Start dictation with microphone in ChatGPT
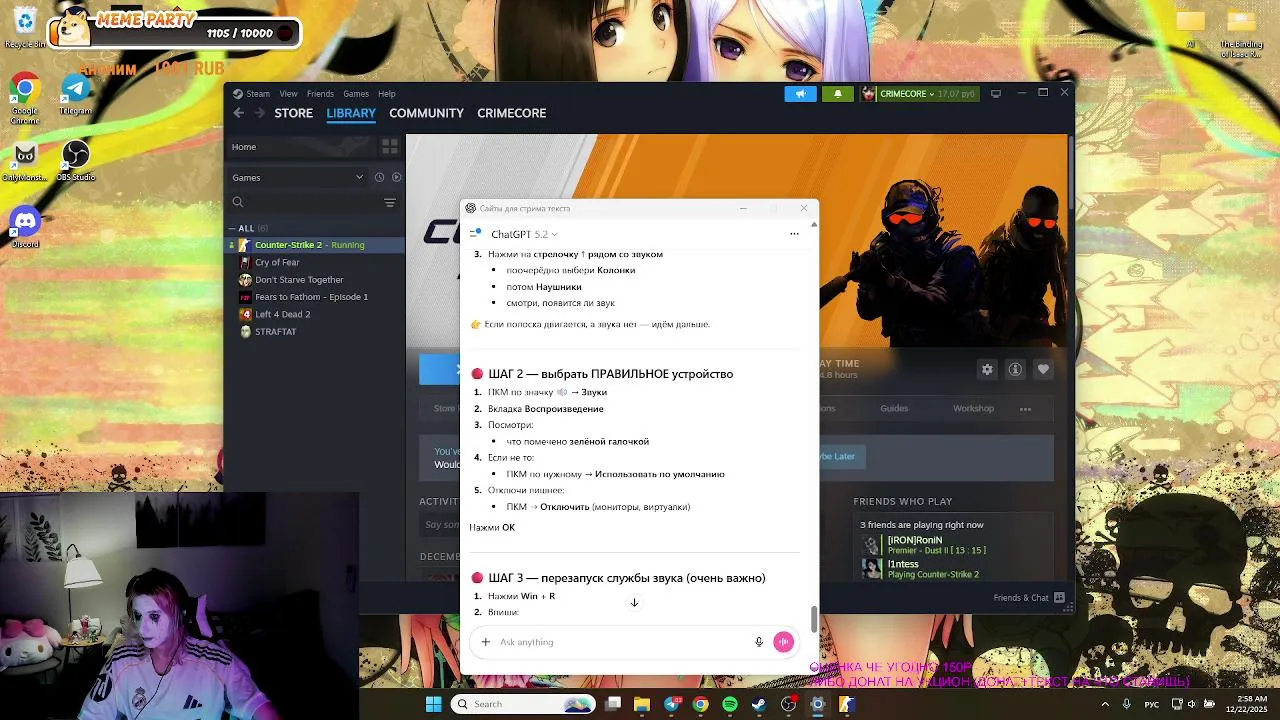 pyautogui.click(x=759, y=642)
